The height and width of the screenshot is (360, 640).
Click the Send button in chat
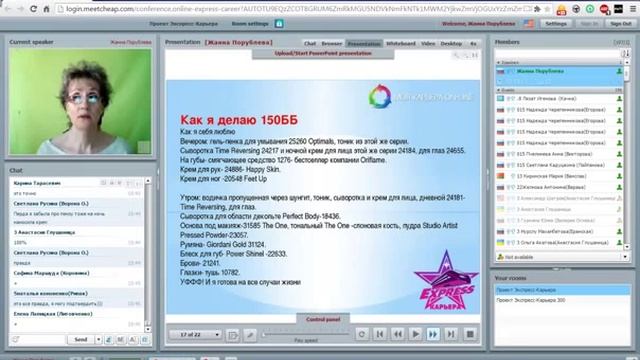(80, 339)
